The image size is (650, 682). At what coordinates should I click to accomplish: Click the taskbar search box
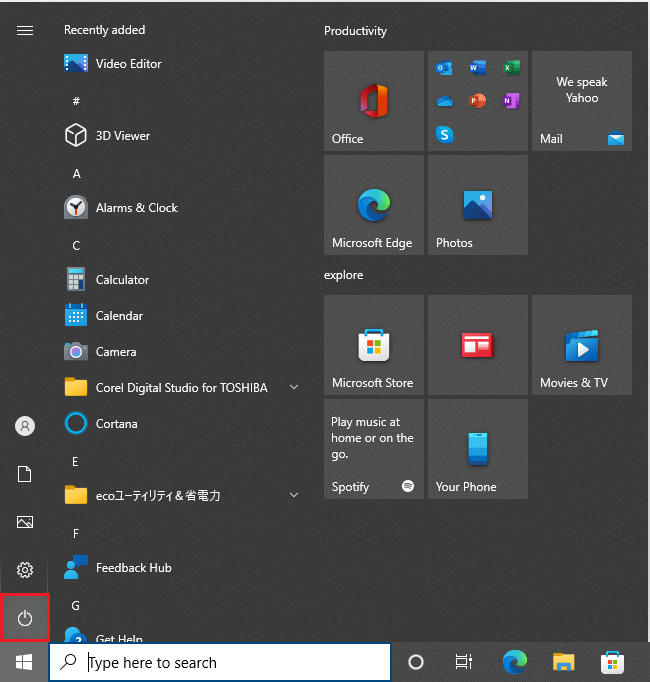point(220,662)
